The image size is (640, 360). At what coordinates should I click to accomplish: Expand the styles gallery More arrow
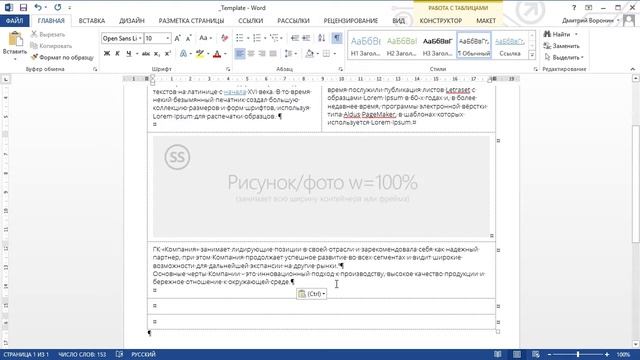532,54
